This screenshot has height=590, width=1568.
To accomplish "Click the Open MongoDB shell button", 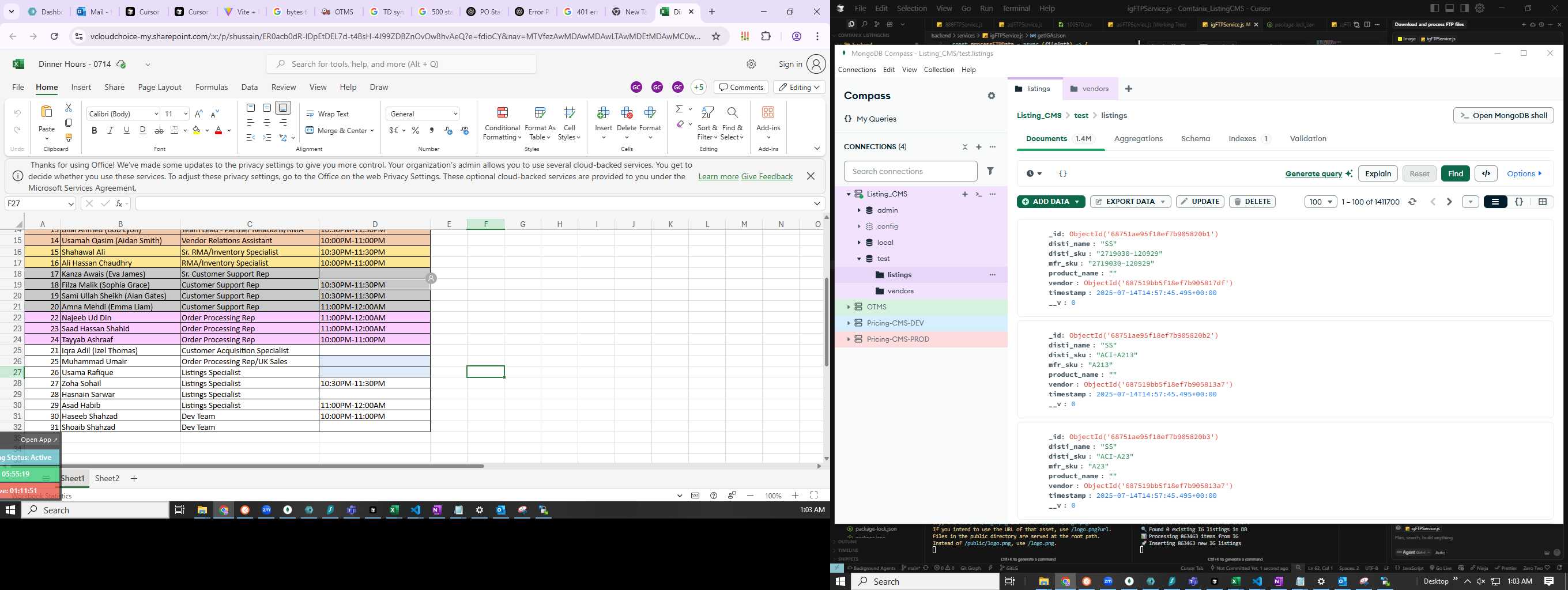I will (1503, 115).
